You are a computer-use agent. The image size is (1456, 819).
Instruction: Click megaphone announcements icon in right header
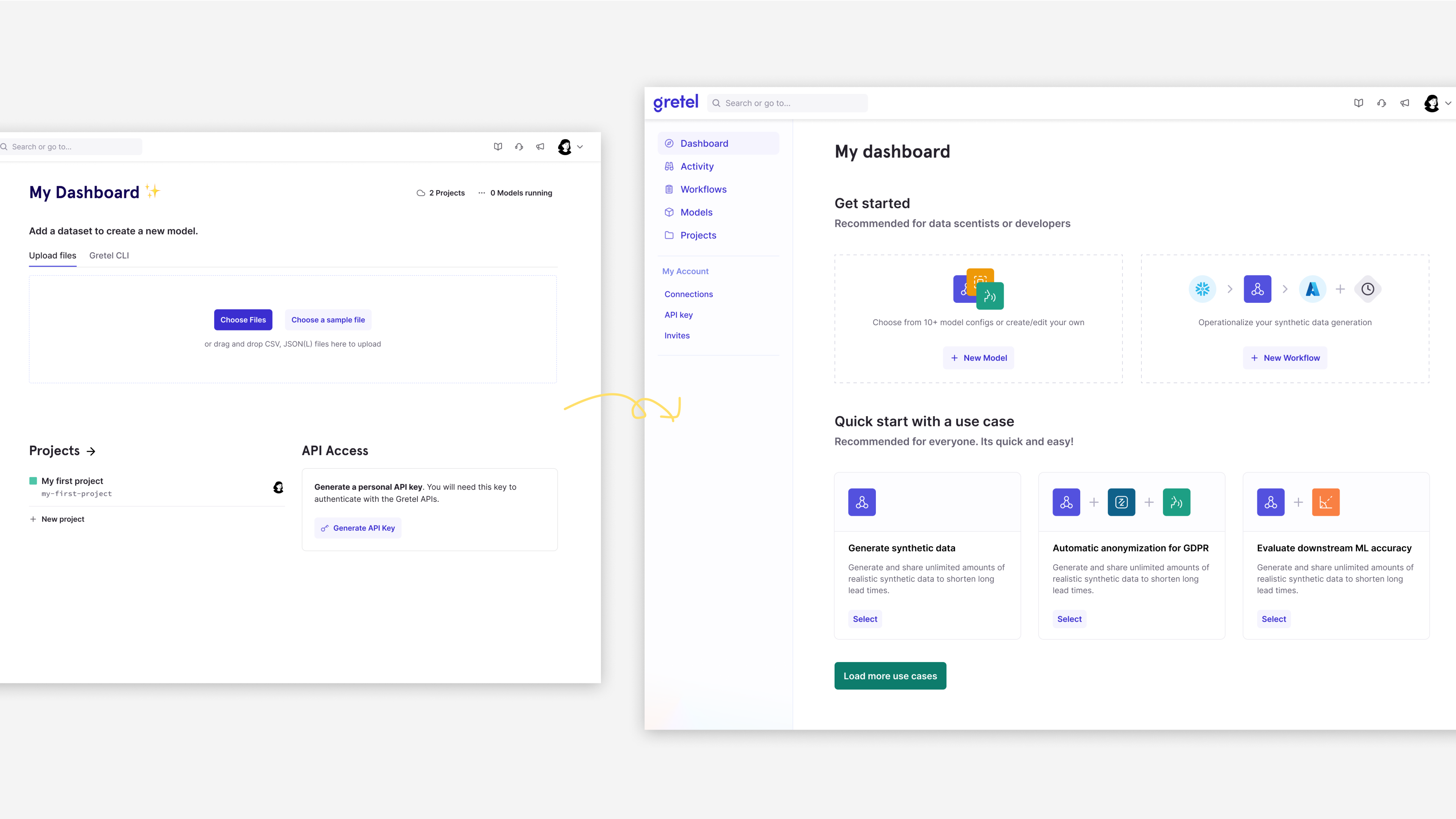(x=1404, y=103)
